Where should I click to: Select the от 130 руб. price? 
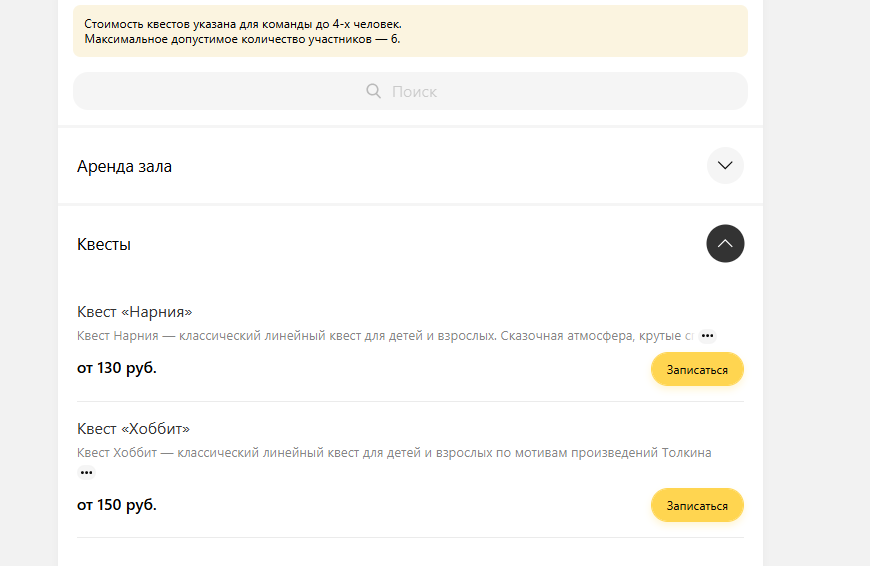pos(117,368)
